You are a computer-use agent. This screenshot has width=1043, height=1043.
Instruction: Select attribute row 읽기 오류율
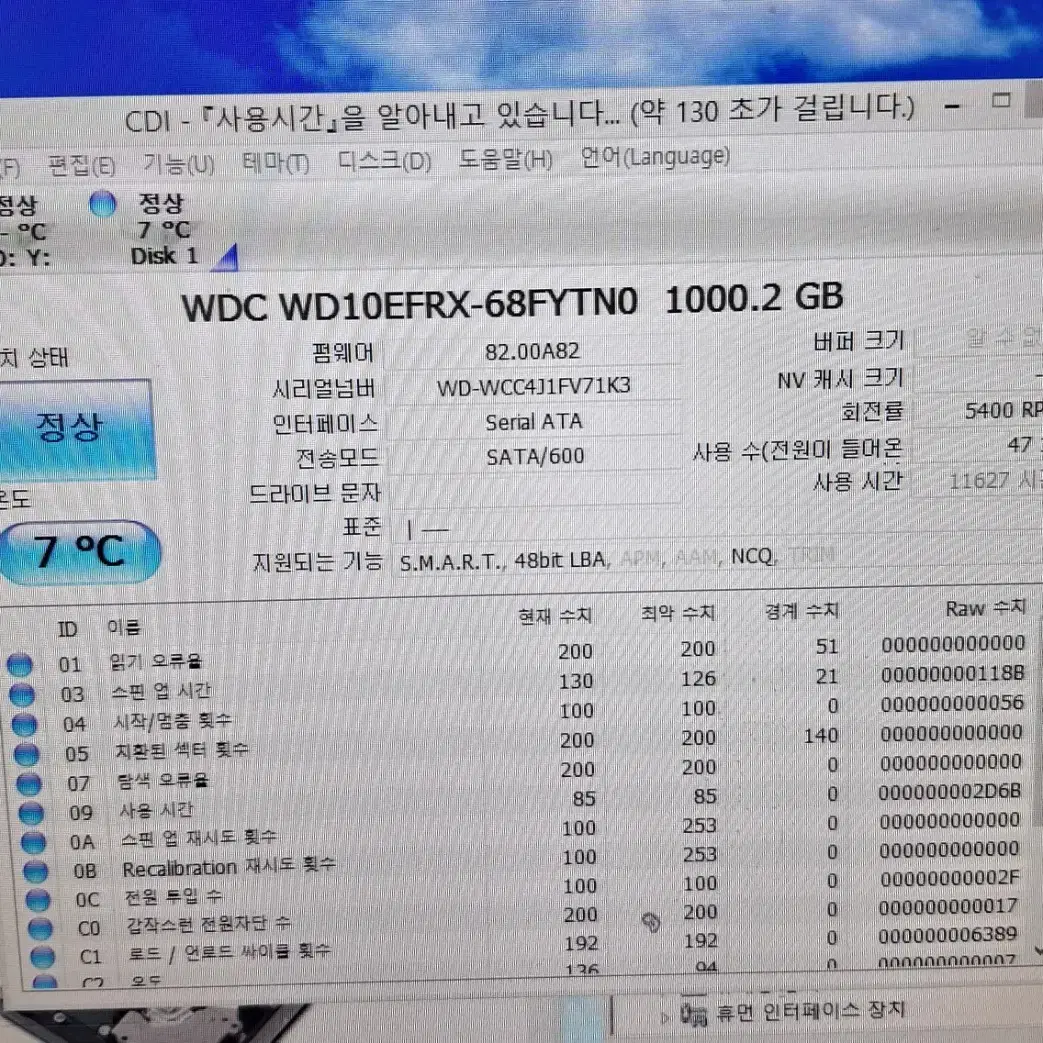(x=516, y=655)
